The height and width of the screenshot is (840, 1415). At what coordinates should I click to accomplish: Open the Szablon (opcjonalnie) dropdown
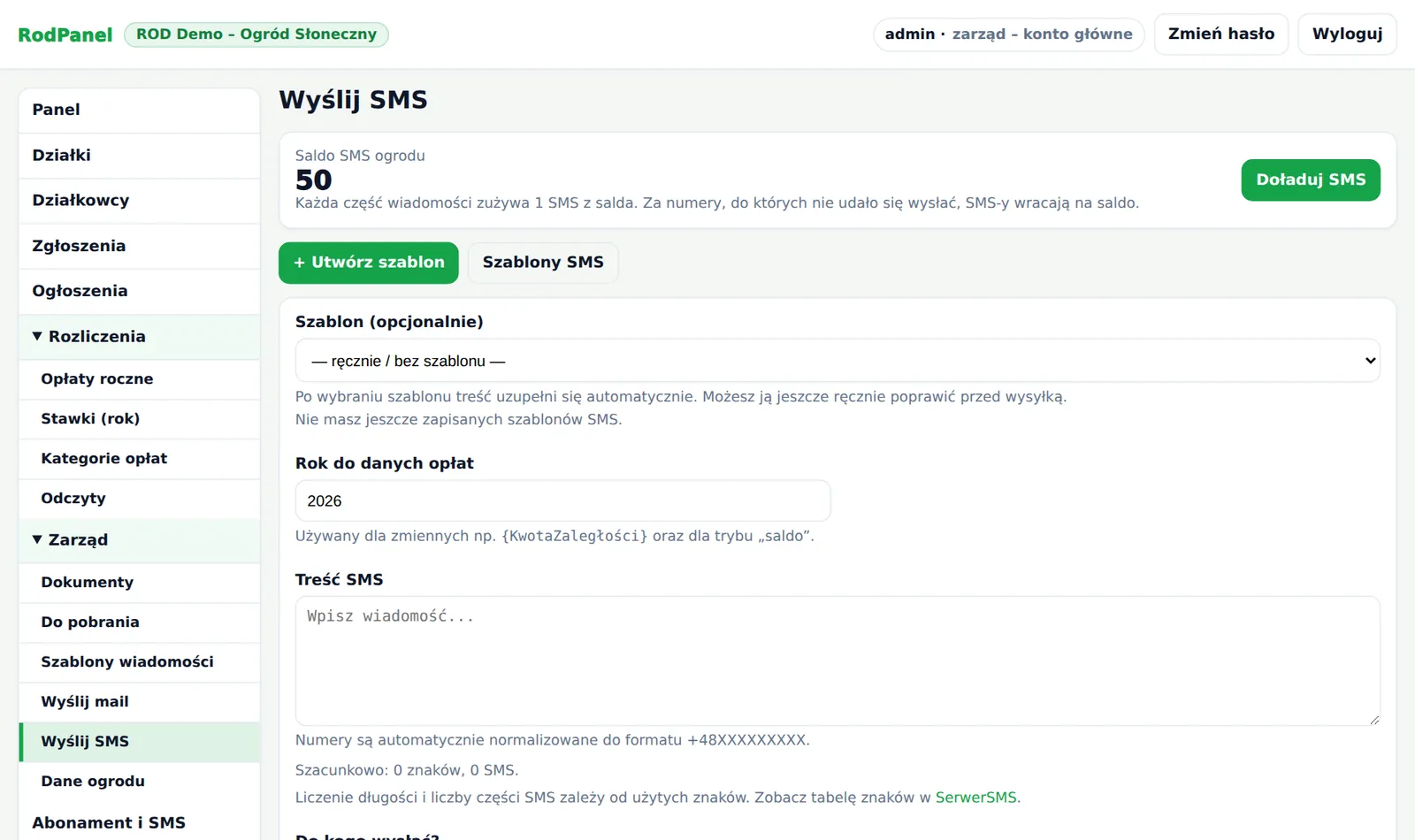[837, 361]
